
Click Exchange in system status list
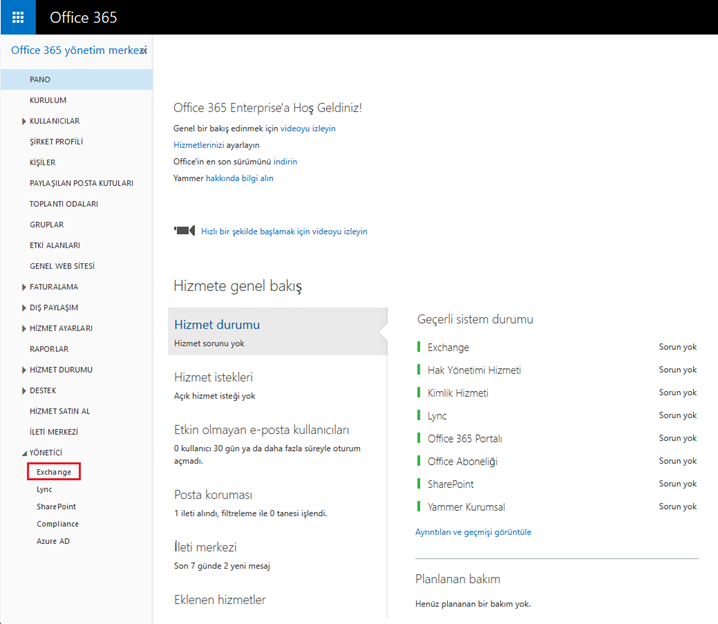tap(448, 347)
